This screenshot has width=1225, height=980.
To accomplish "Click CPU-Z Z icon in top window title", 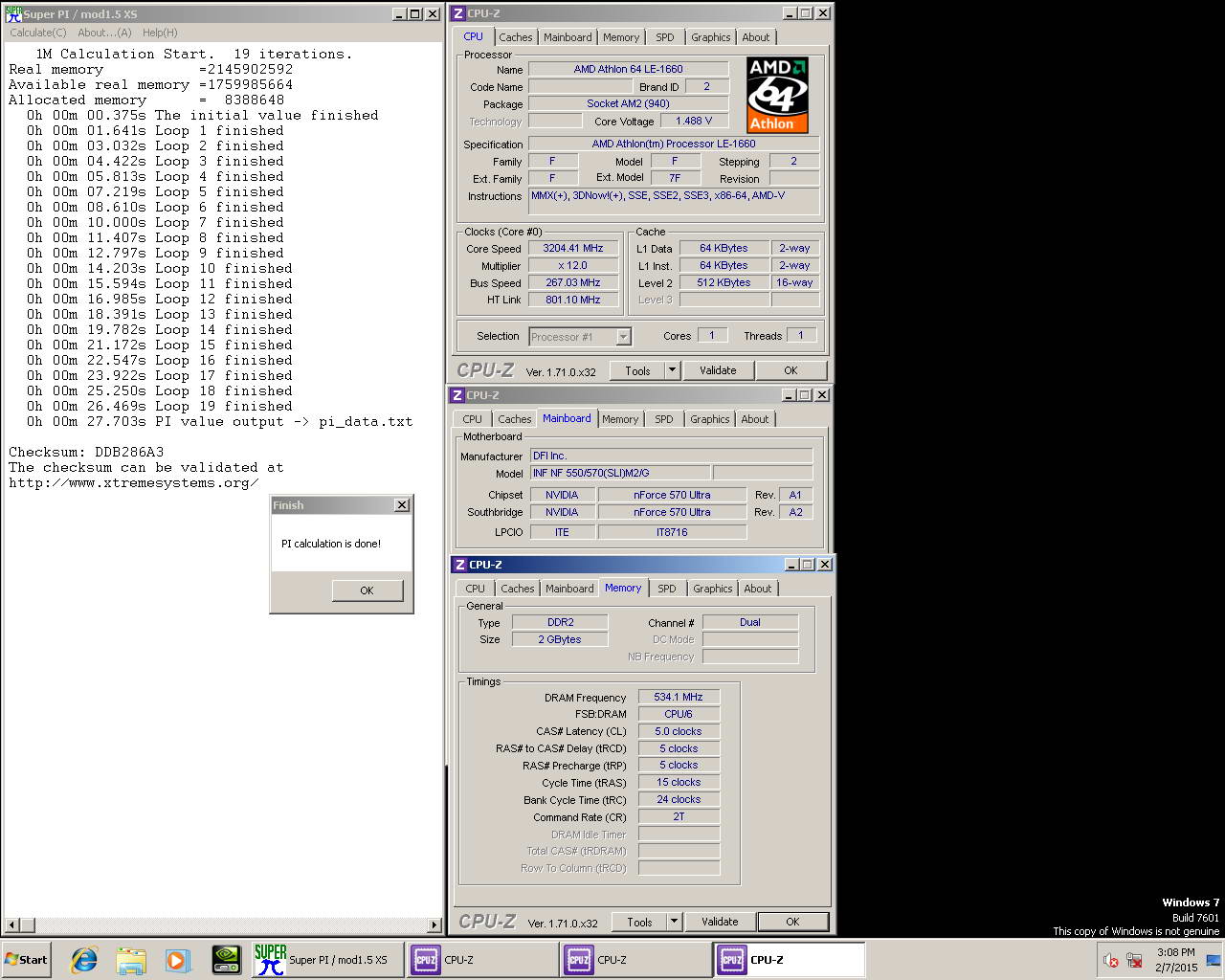I will 458,13.
